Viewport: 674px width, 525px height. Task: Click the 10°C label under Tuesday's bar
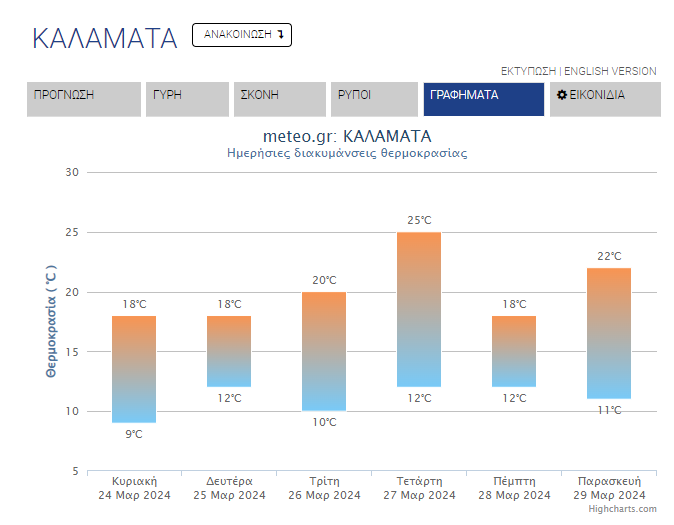click(x=324, y=422)
